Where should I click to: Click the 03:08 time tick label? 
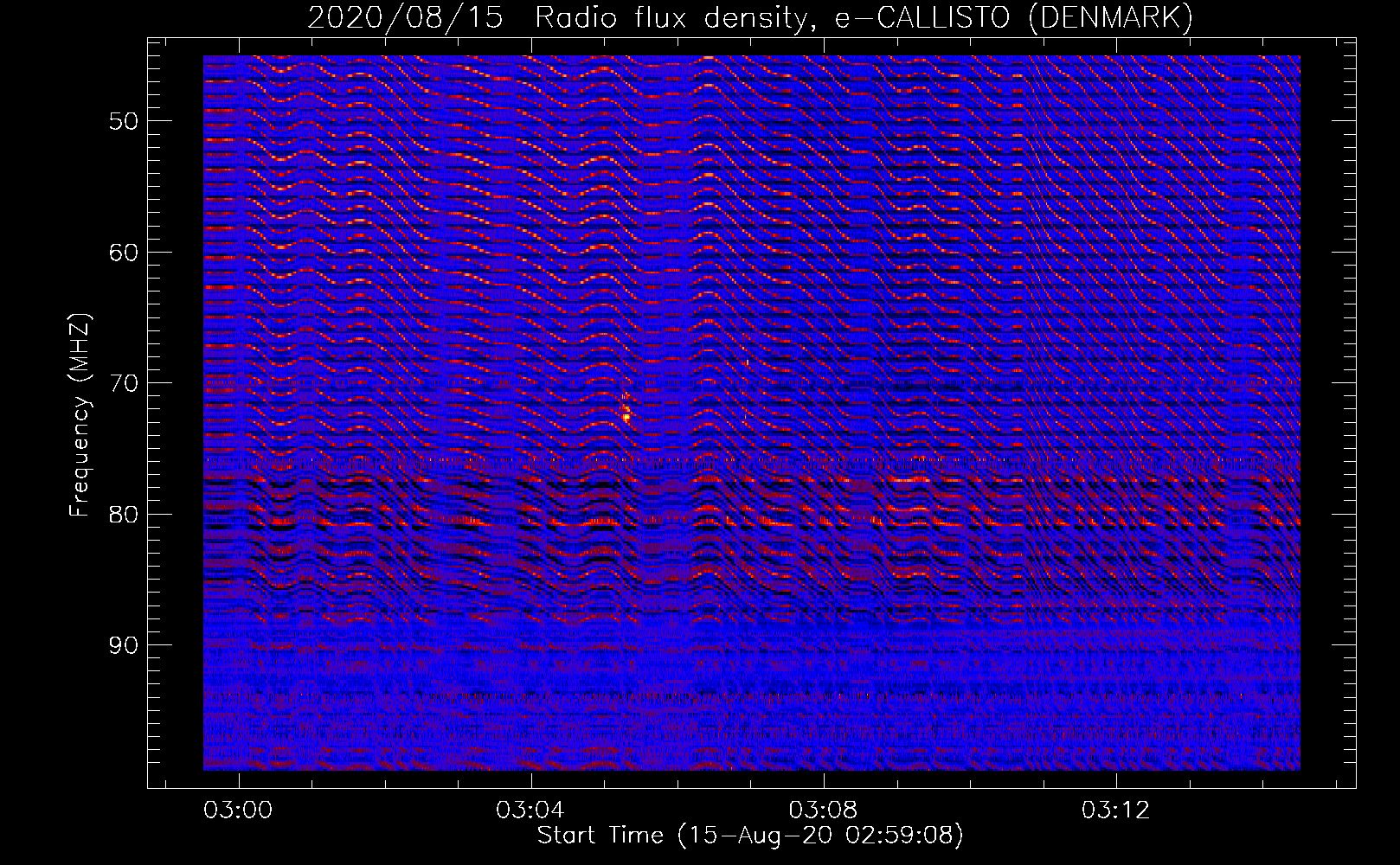pyautogui.click(x=824, y=810)
